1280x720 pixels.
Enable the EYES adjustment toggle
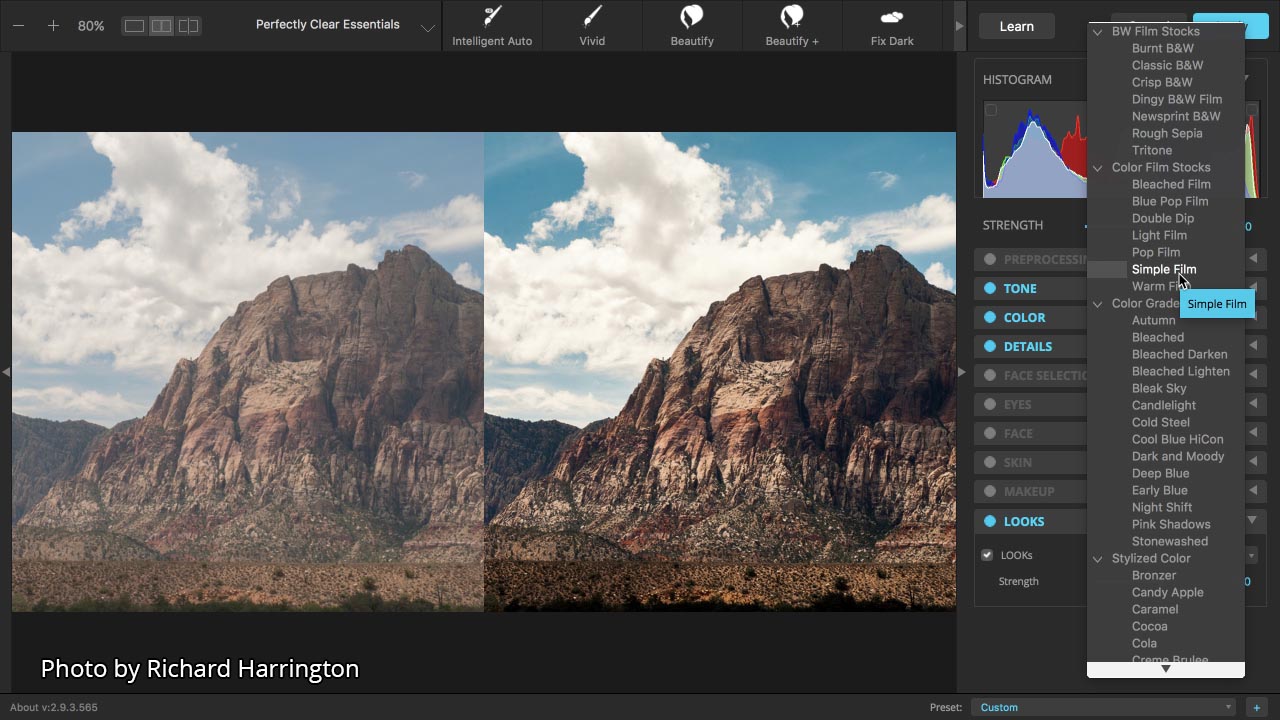[990, 404]
